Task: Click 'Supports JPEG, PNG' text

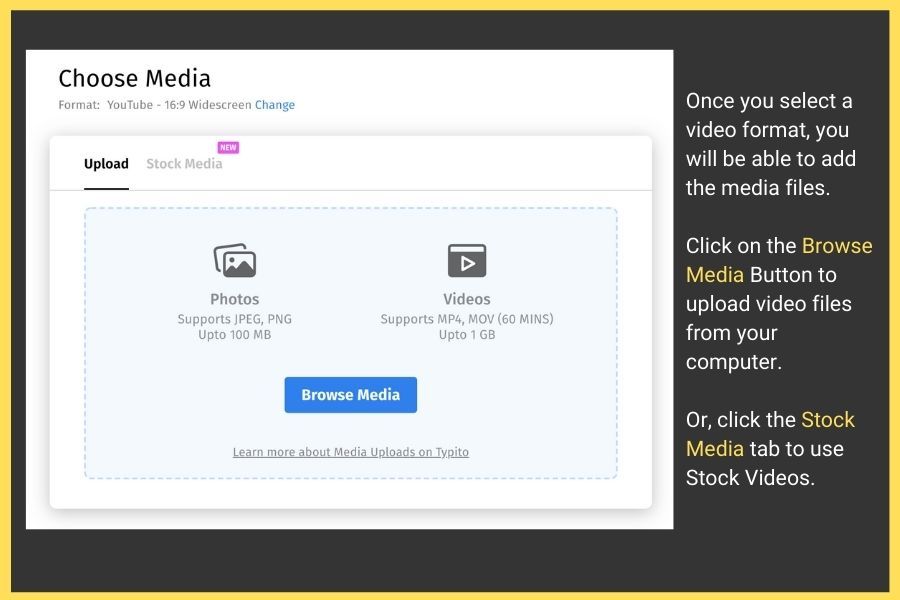Action: coord(235,319)
